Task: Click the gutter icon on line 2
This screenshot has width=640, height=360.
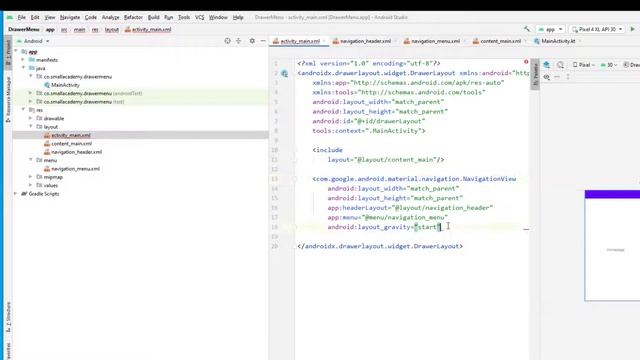Action: [284, 73]
